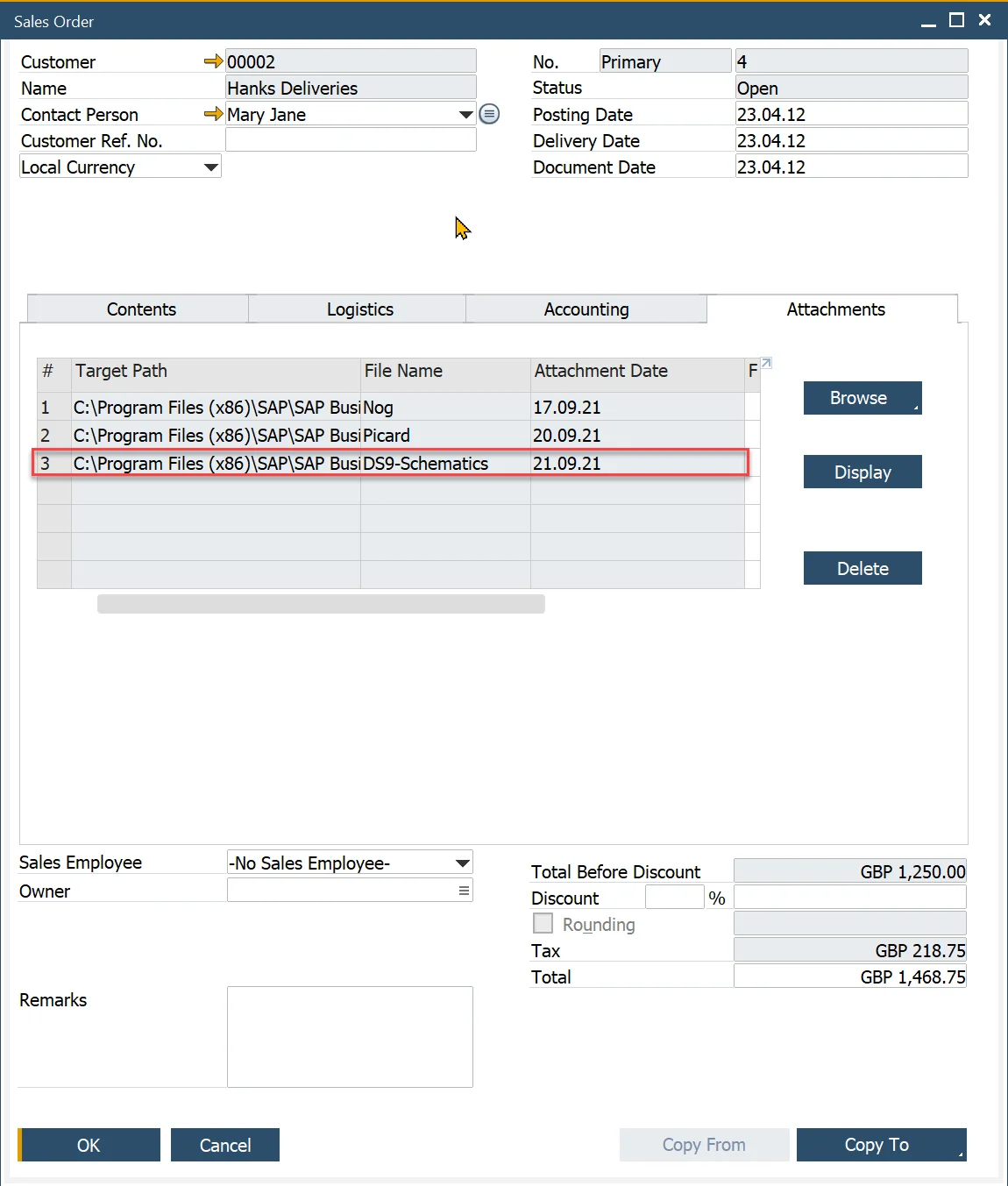Viewport: 1008px width, 1186px height.
Task: Click into the Remarks text box
Action: pyautogui.click(x=350, y=1036)
